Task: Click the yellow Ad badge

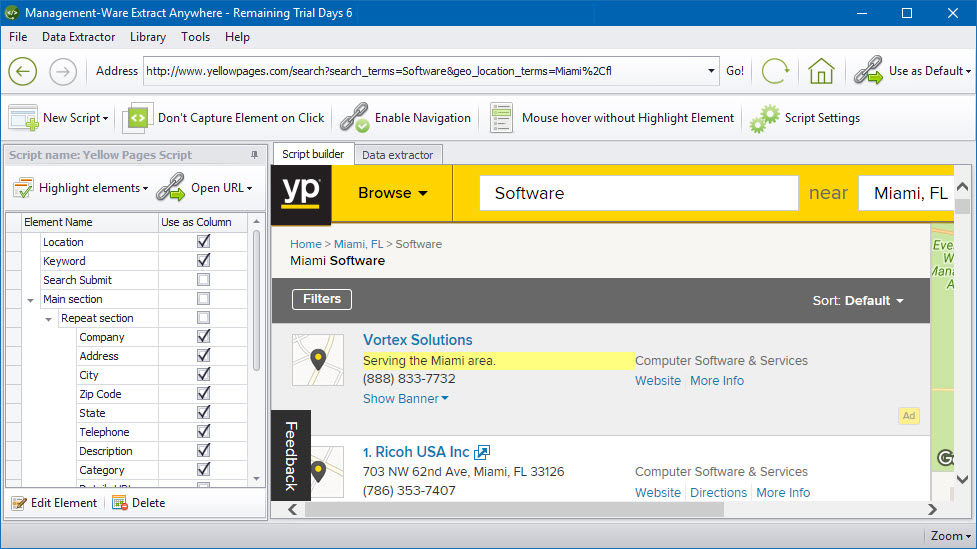Action: click(909, 416)
